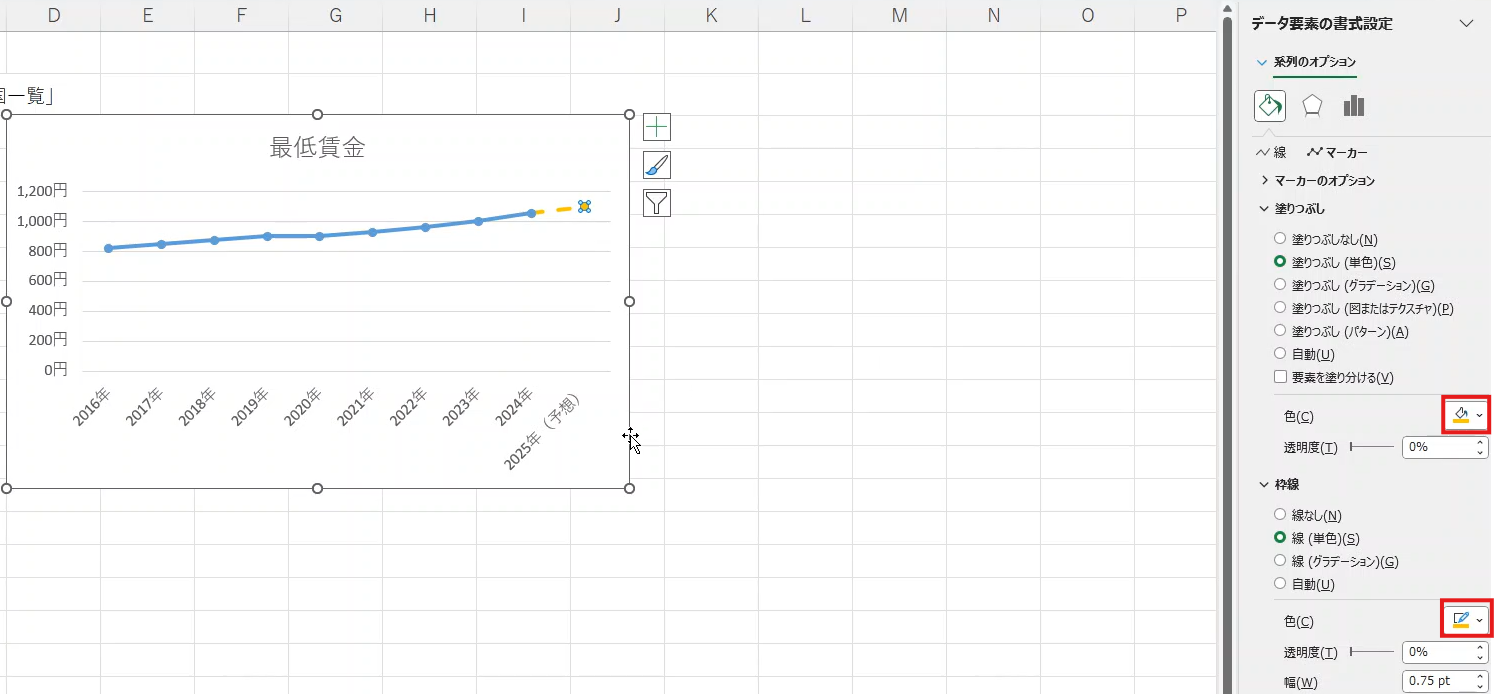The width and height of the screenshot is (1494, 694).
Task: Click the Chart Elements plus icon
Action: pyautogui.click(x=657, y=127)
